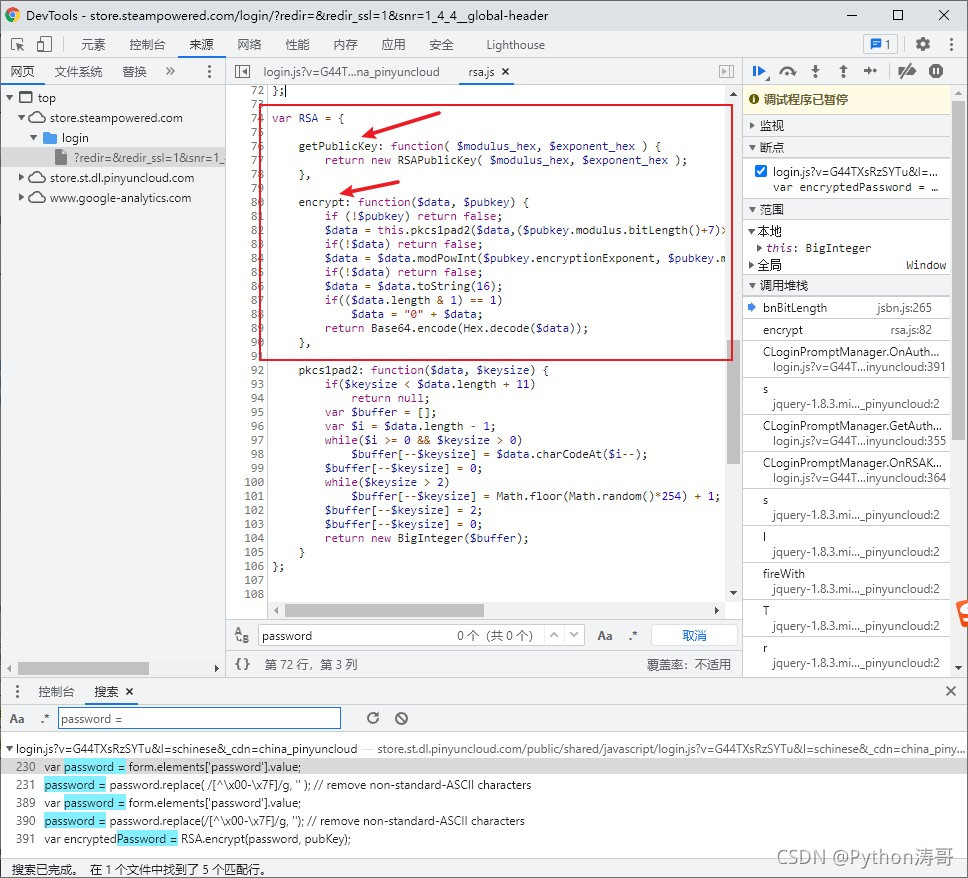The height and width of the screenshot is (878, 968).
Task: Collapse login.js search results group
Action: click(x=9, y=748)
